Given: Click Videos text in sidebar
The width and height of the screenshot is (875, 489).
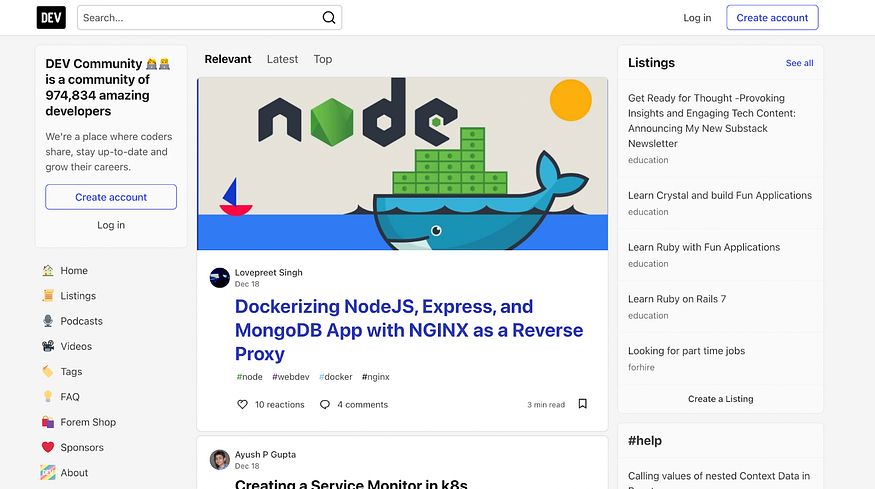Looking at the screenshot, I should 76,346.
